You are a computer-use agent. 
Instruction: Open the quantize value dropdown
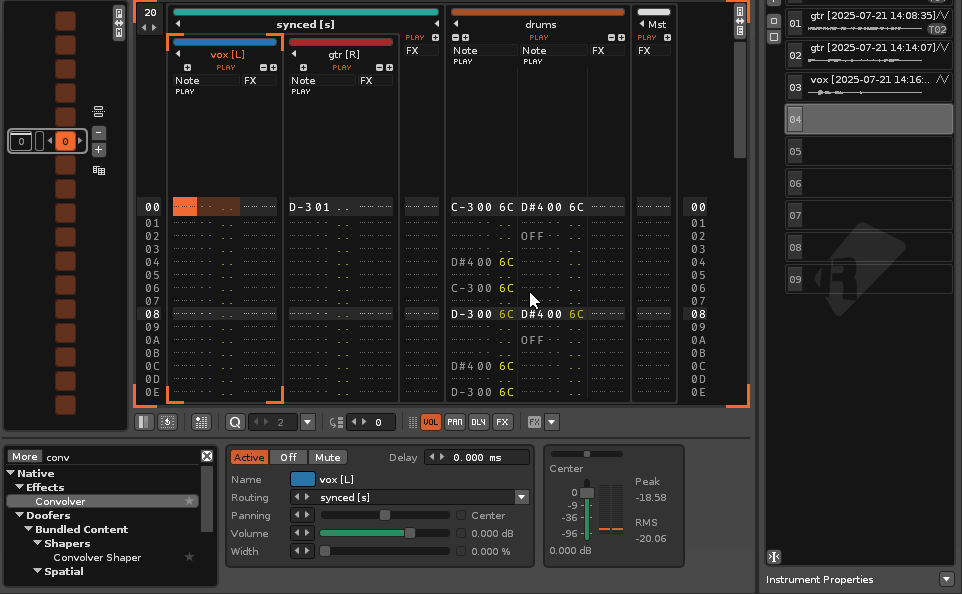click(308, 422)
